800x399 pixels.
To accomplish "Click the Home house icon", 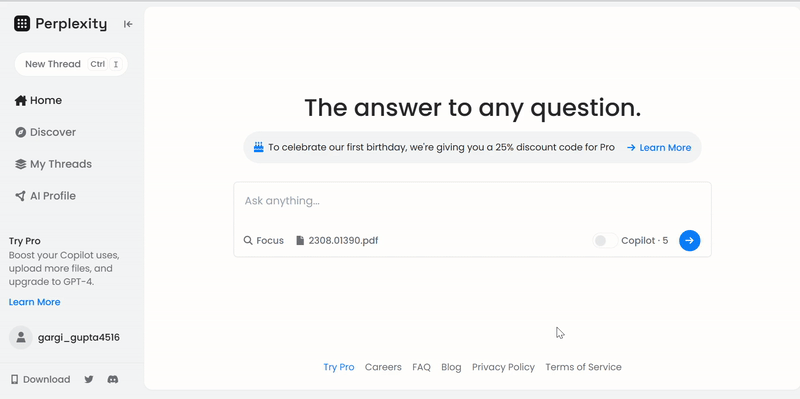I will point(20,101).
